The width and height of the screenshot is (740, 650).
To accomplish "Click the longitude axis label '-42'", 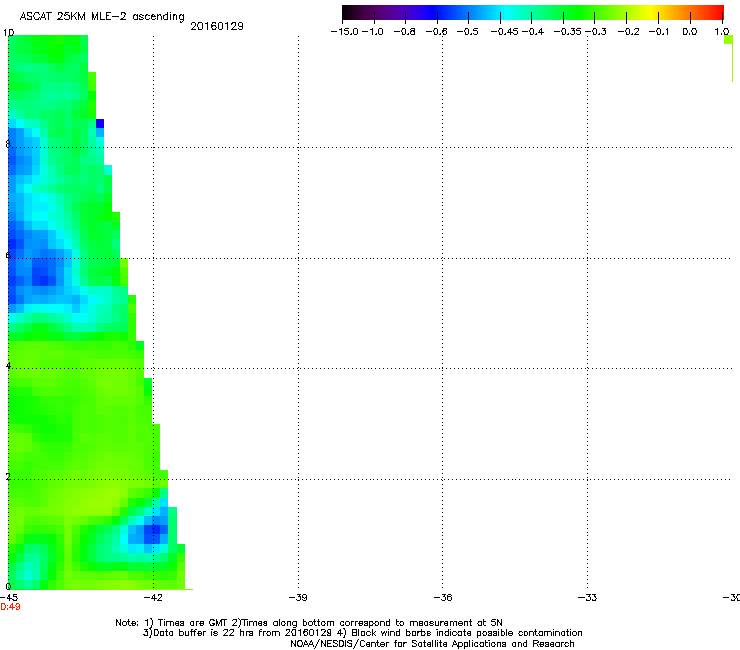I will click(x=153, y=598).
